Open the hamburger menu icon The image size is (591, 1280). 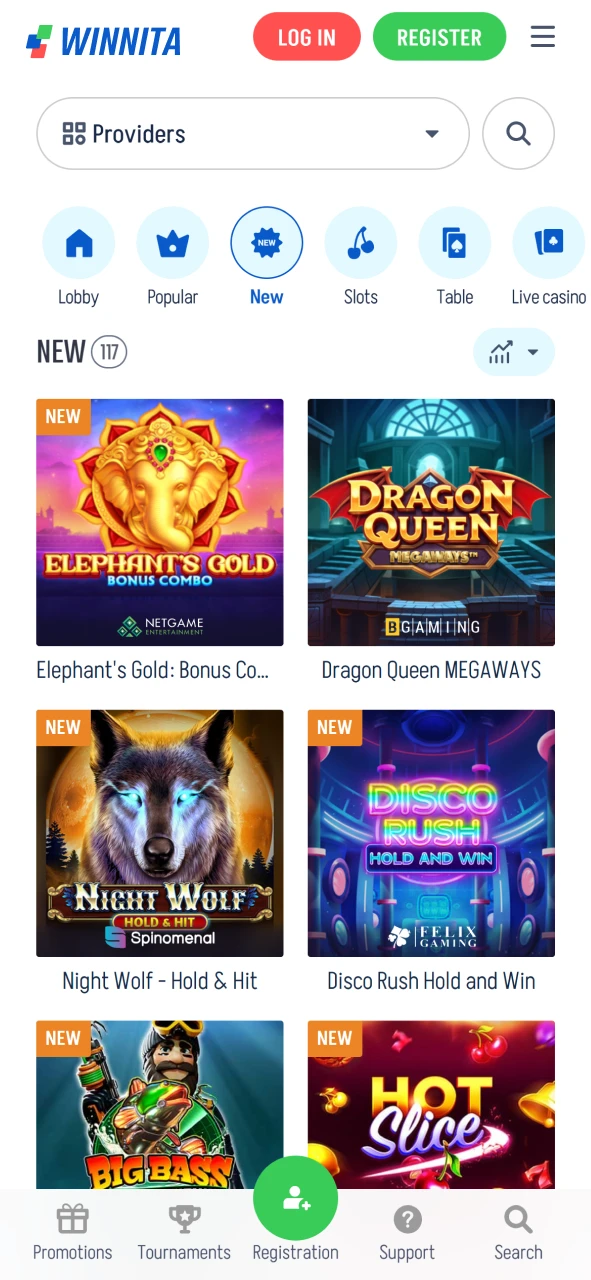click(542, 37)
